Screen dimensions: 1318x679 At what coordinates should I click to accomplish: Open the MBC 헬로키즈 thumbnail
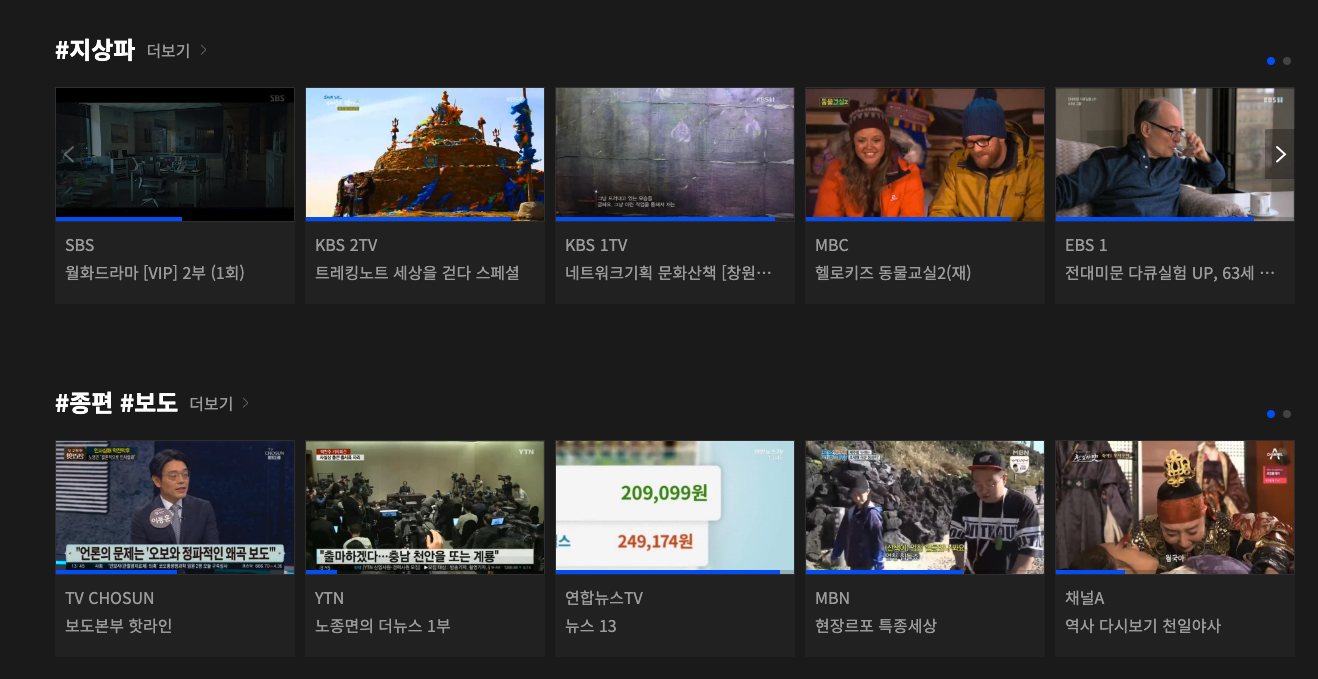[x=925, y=154]
